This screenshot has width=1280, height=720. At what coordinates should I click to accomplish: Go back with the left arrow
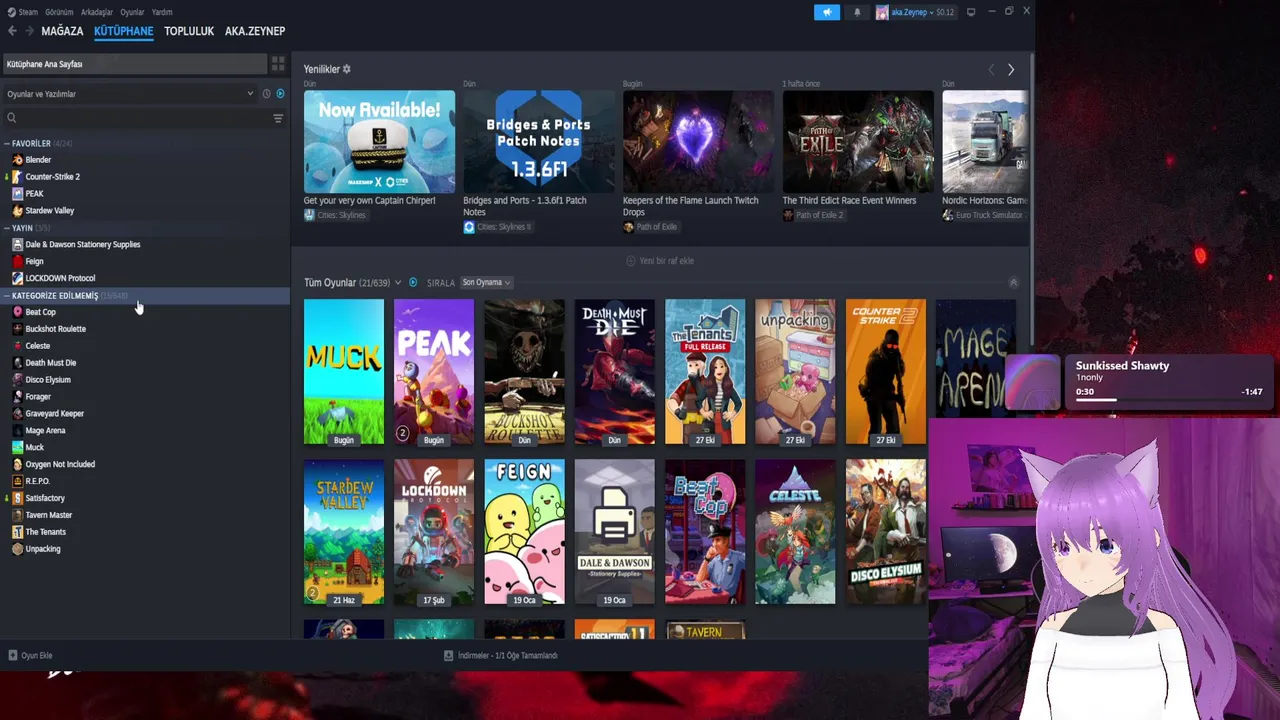pyautogui.click(x=12, y=31)
